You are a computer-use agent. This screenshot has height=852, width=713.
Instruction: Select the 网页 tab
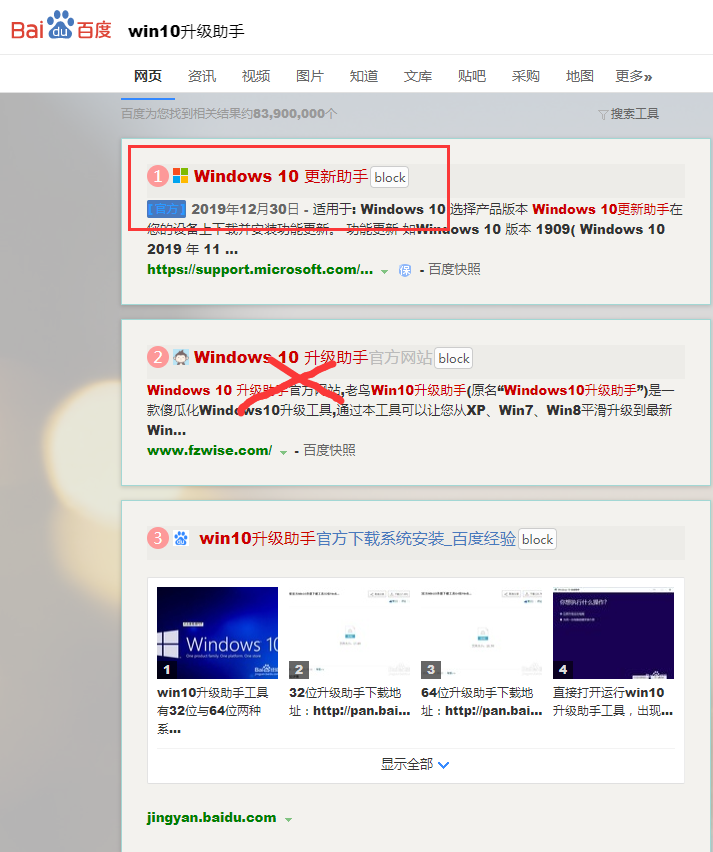pos(148,76)
